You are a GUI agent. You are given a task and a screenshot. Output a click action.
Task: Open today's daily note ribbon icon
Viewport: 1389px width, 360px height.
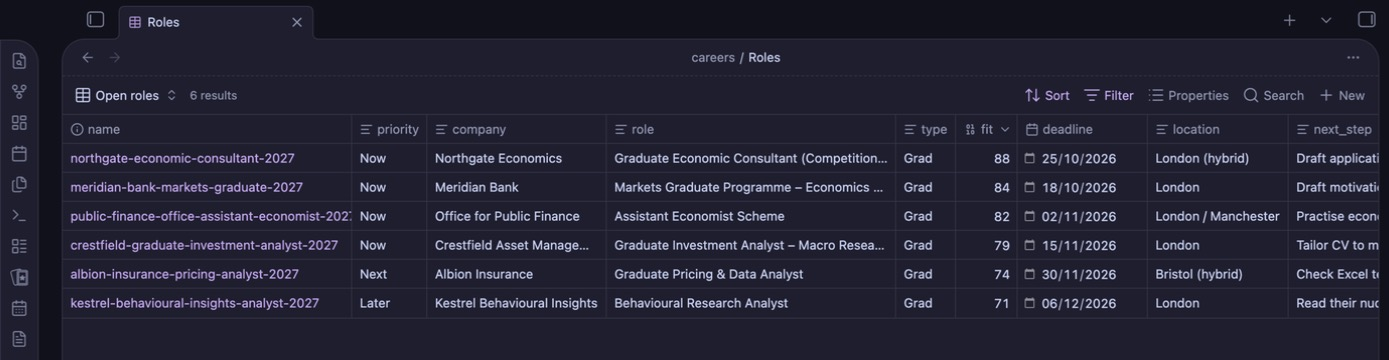(19, 154)
